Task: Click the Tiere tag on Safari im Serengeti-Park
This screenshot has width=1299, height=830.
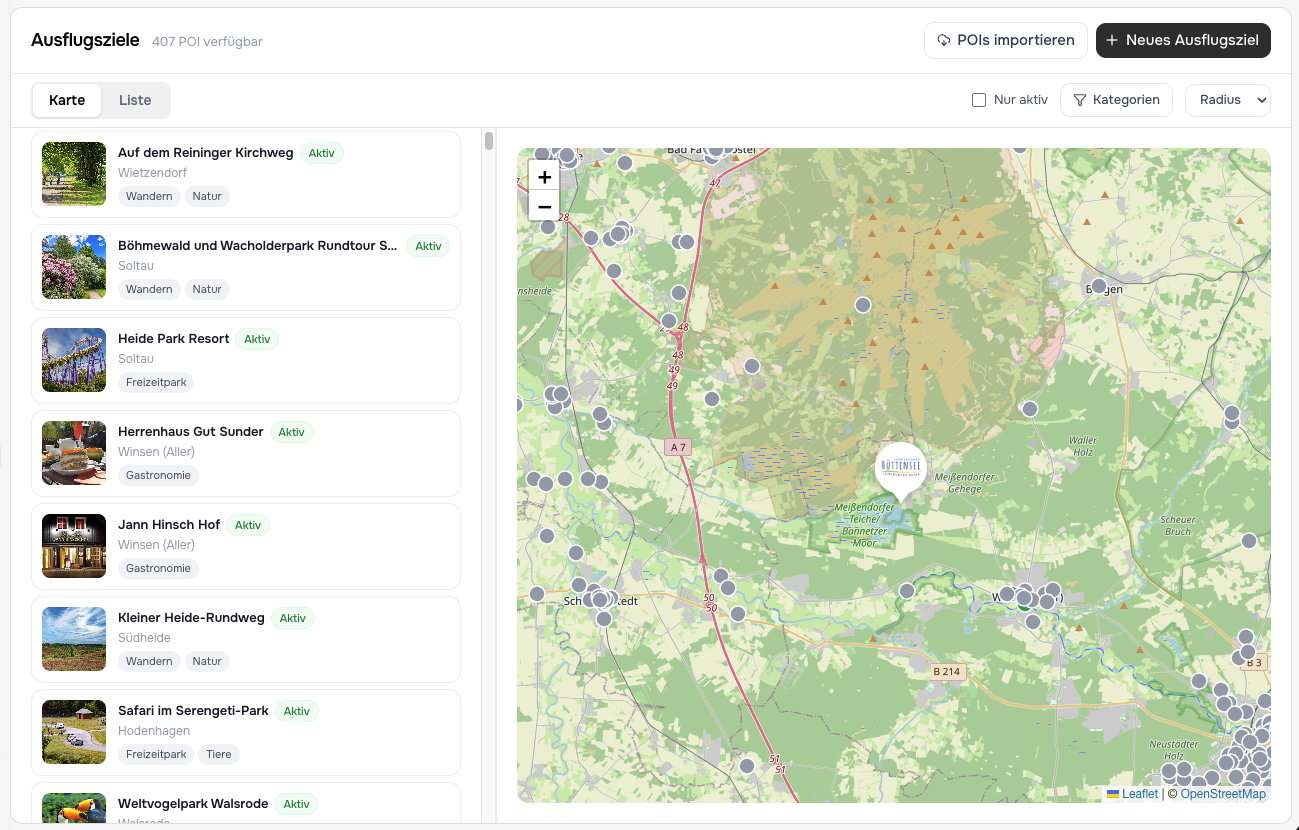Action: [219, 754]
